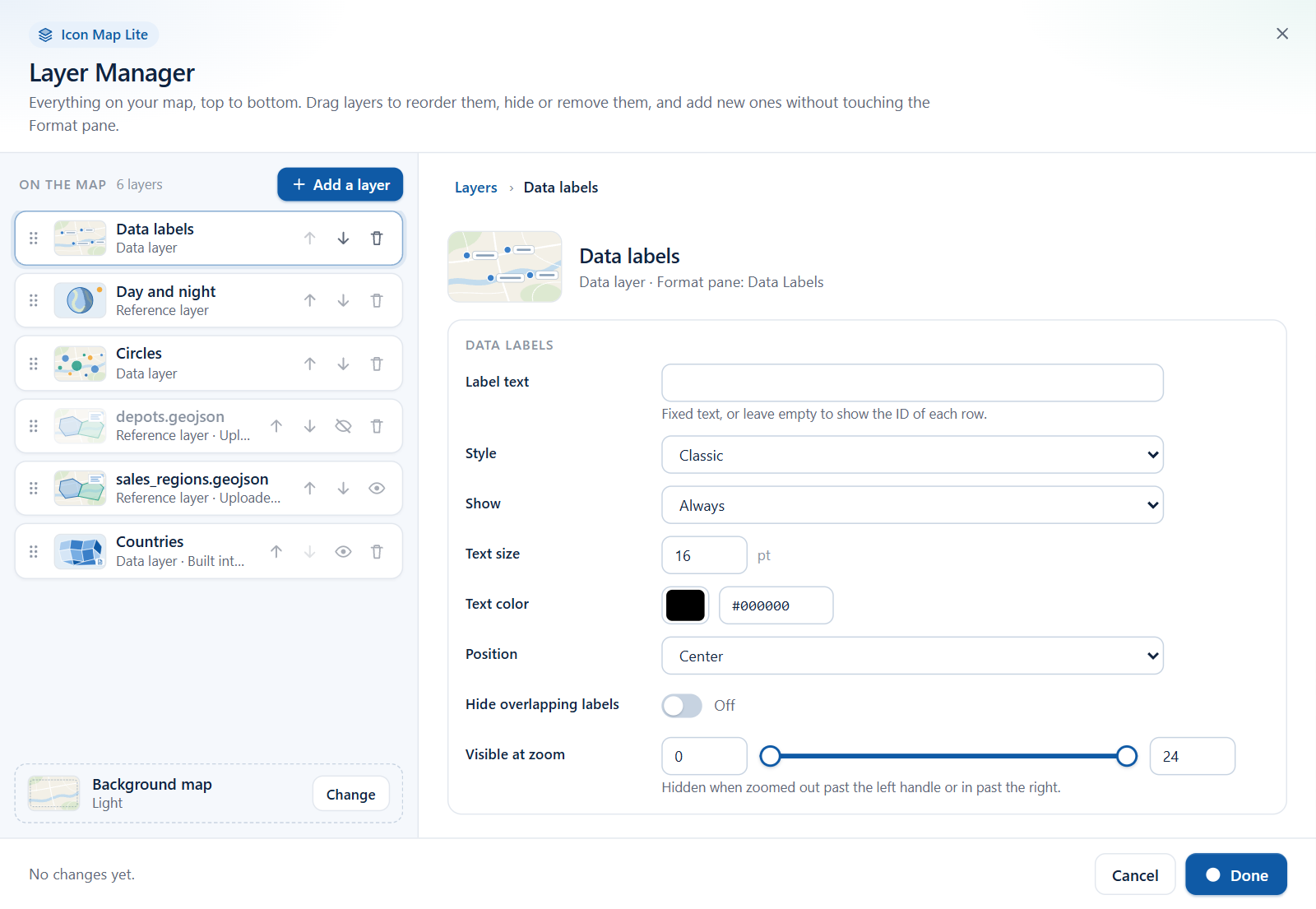Viewport: 1316px width, 909px height.
Task: Click the Background map thumbnail
Action: (x=54, y=794)
